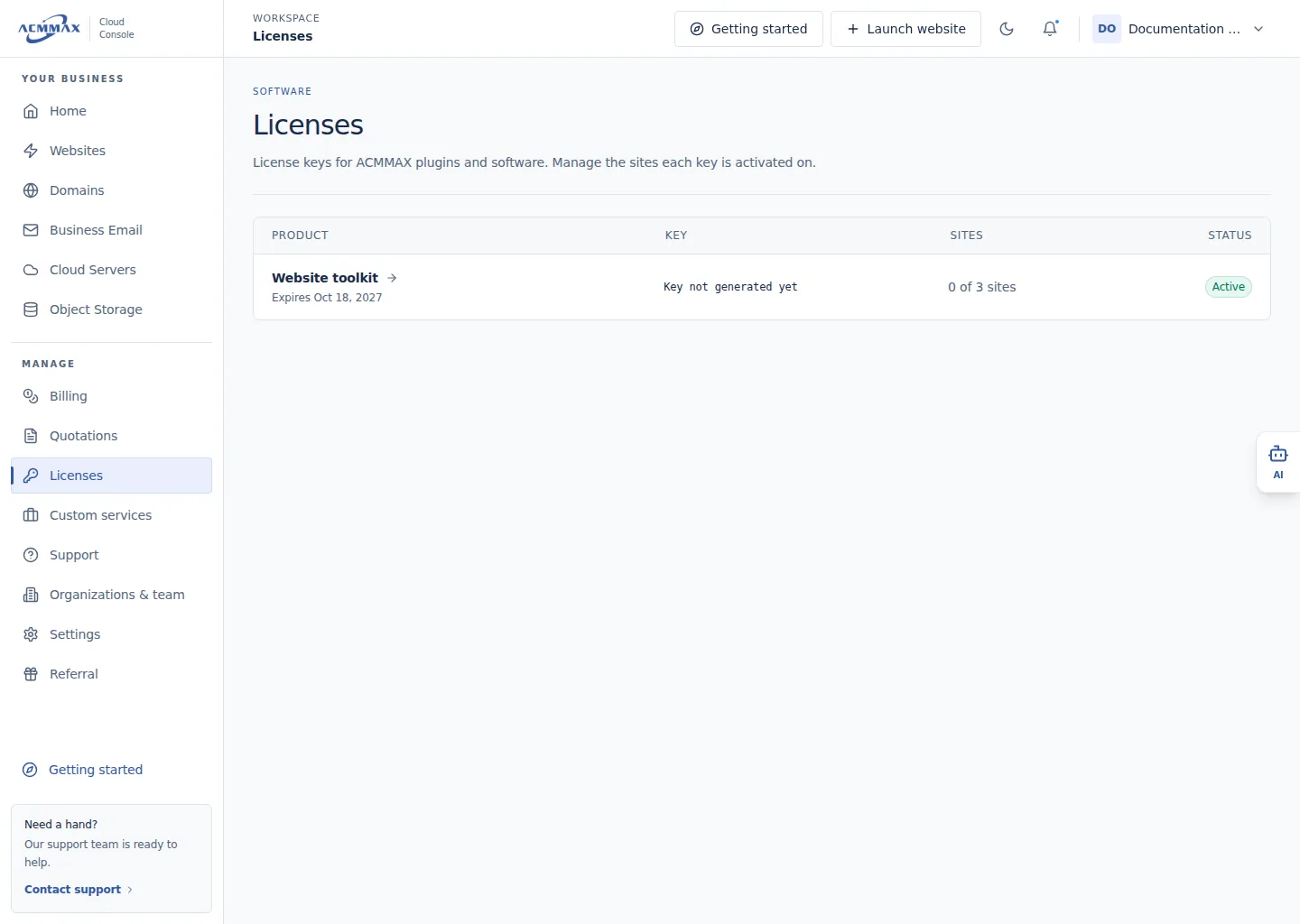Expand the Documentation workspace dropdown

pyautogui.click(x=1258, y=29)
